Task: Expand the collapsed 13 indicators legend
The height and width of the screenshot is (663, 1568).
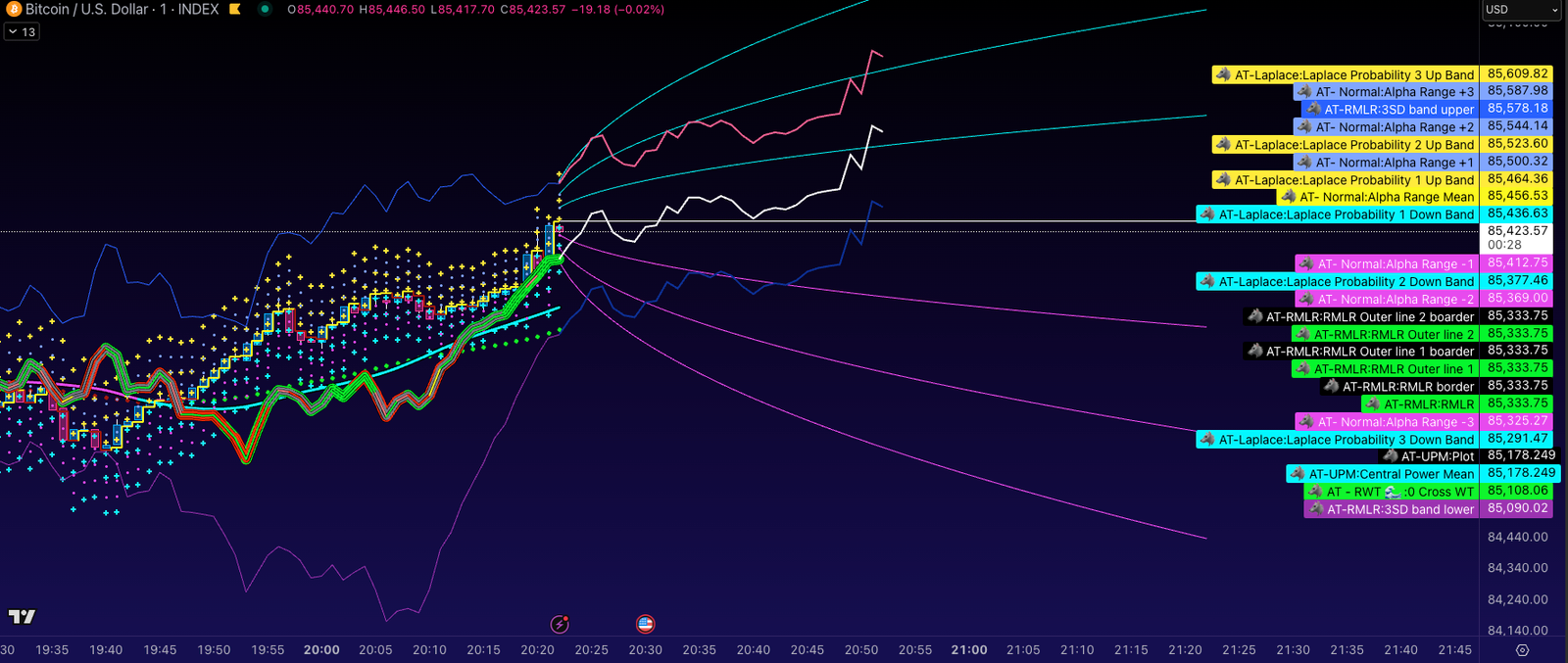Action: pyautogui.click(x=22, y=32)
